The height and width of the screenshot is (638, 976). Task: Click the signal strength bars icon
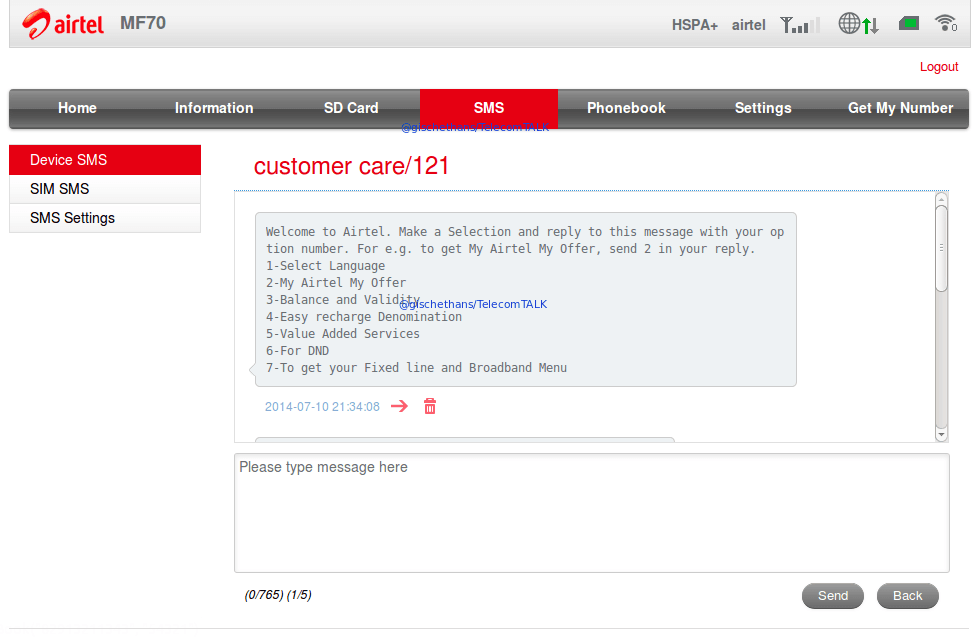pos(800,25)
